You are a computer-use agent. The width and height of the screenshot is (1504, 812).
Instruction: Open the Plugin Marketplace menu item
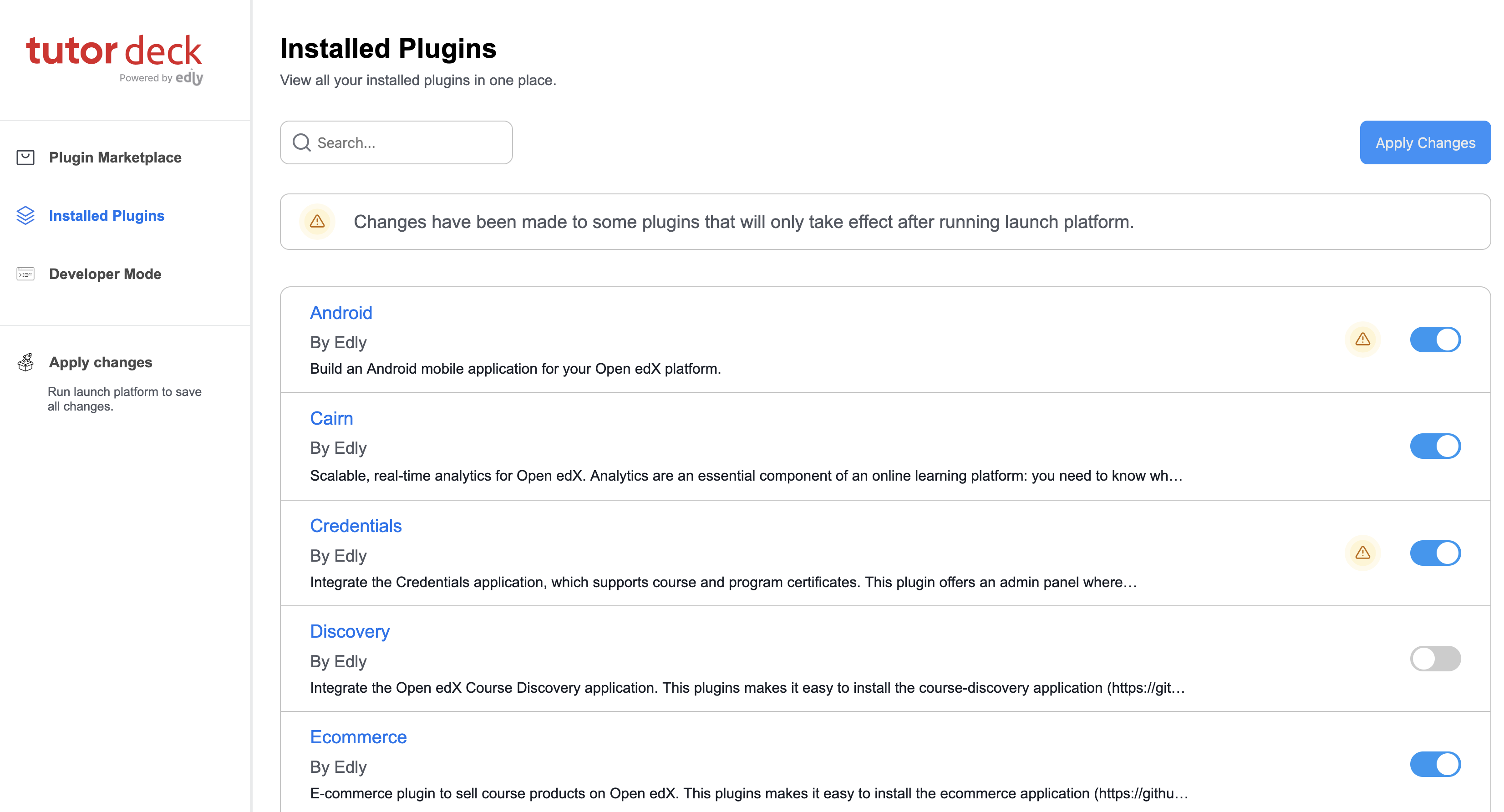[115, 157]
